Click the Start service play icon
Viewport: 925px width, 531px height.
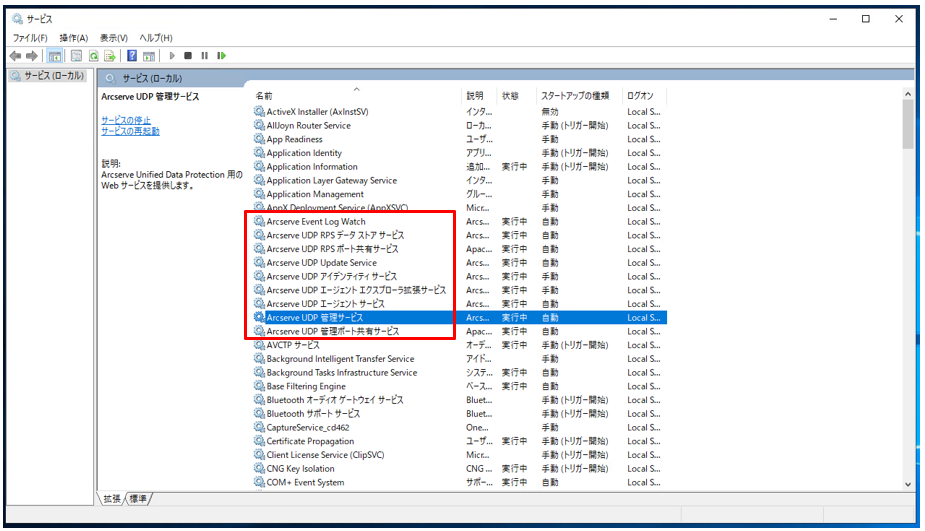pyautogui.click(x=172, y=56)
